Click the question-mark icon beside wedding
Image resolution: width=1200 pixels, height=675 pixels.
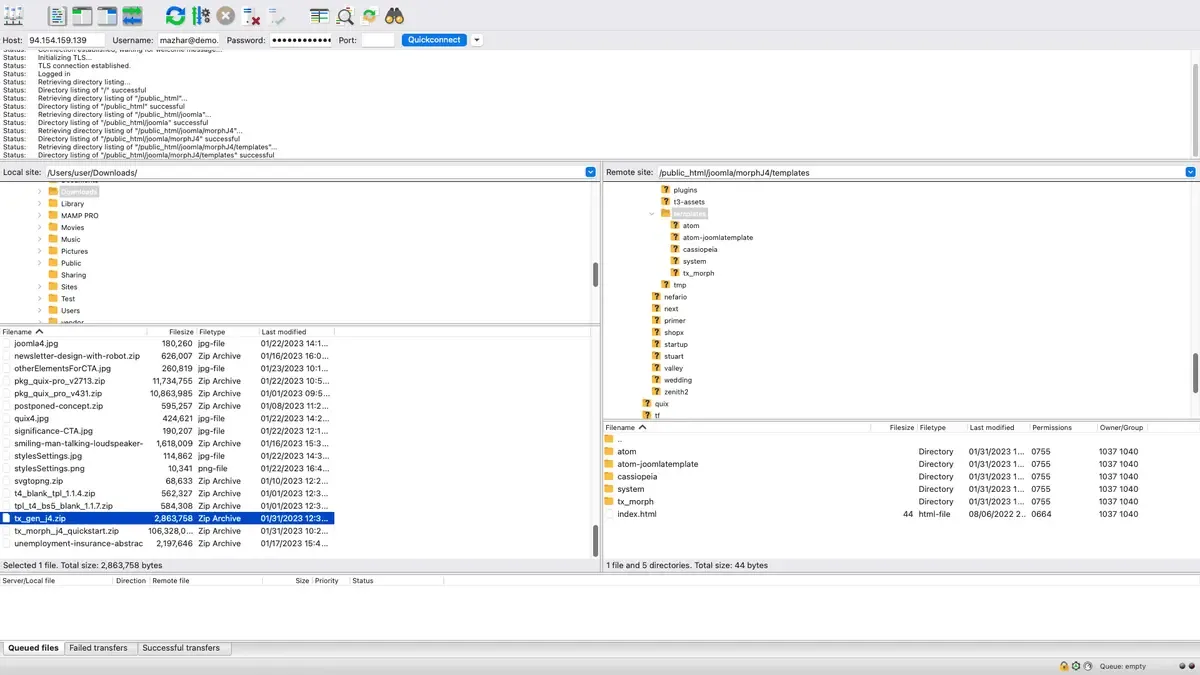[656, 380]
